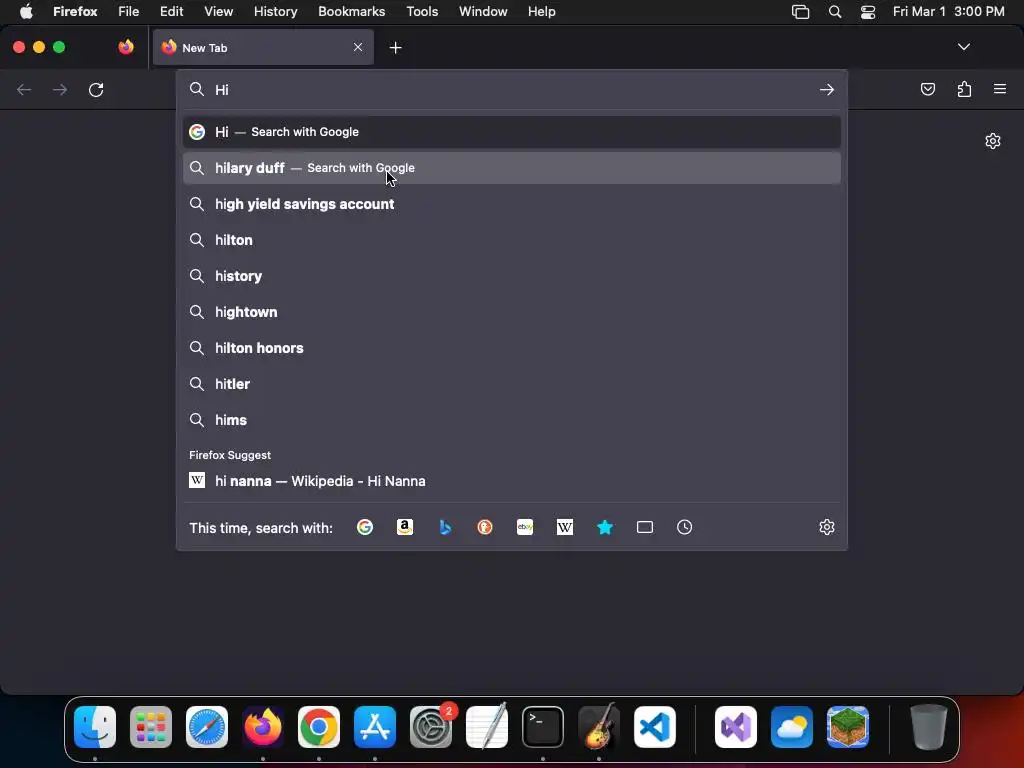The image size is (1024, 768).
Task: Open System Settings from the Dock
Action: pos(431,726)
